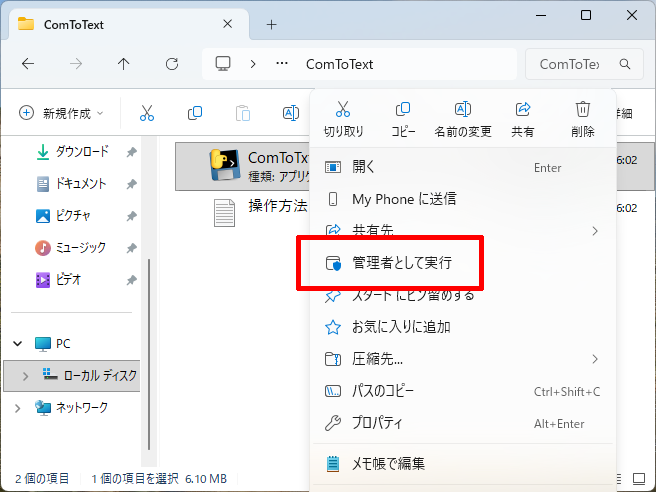Click the delete (削除) trash icon
656x492 pixels.
582,110
